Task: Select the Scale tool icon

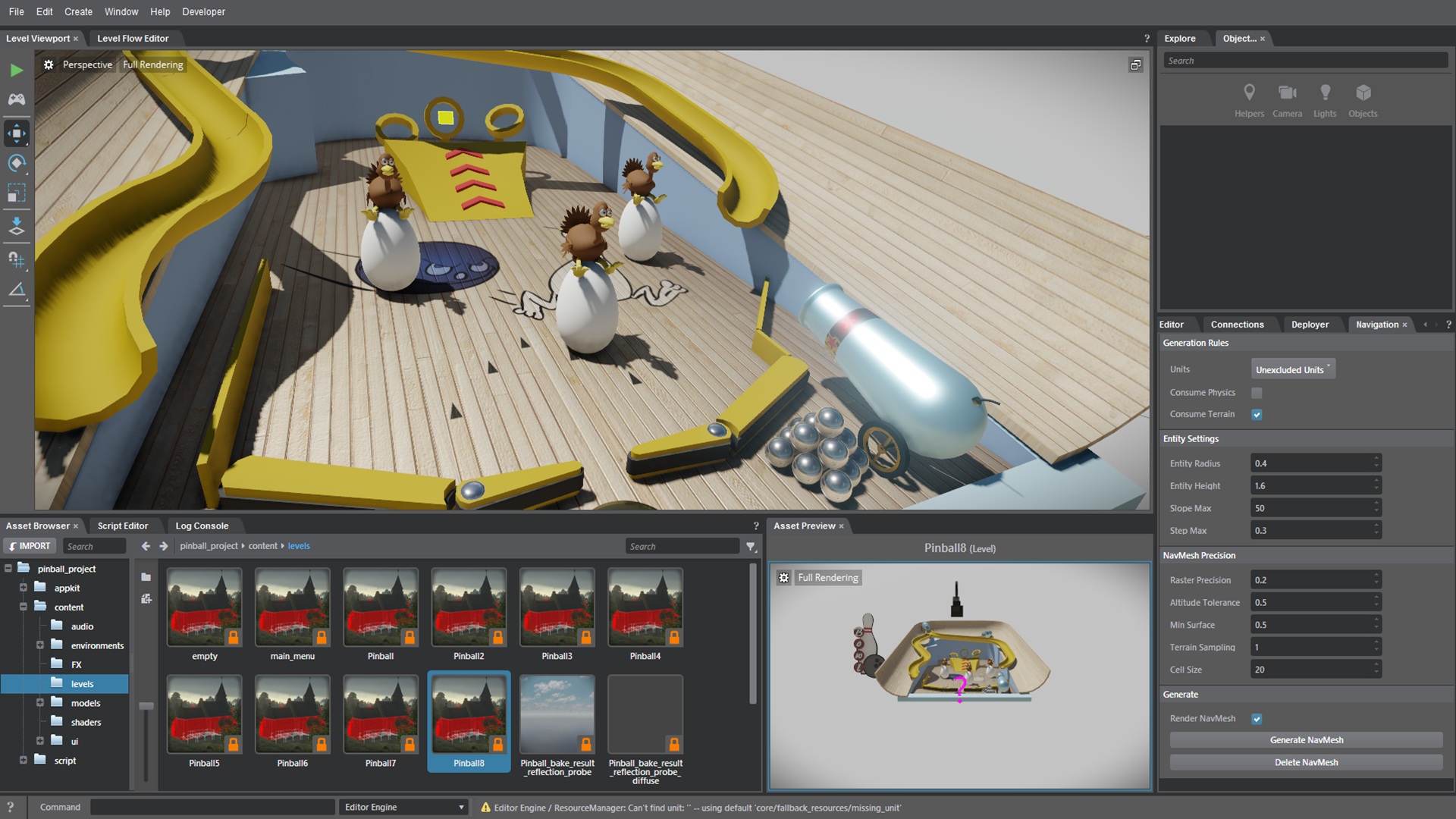Action: (17, 194)
